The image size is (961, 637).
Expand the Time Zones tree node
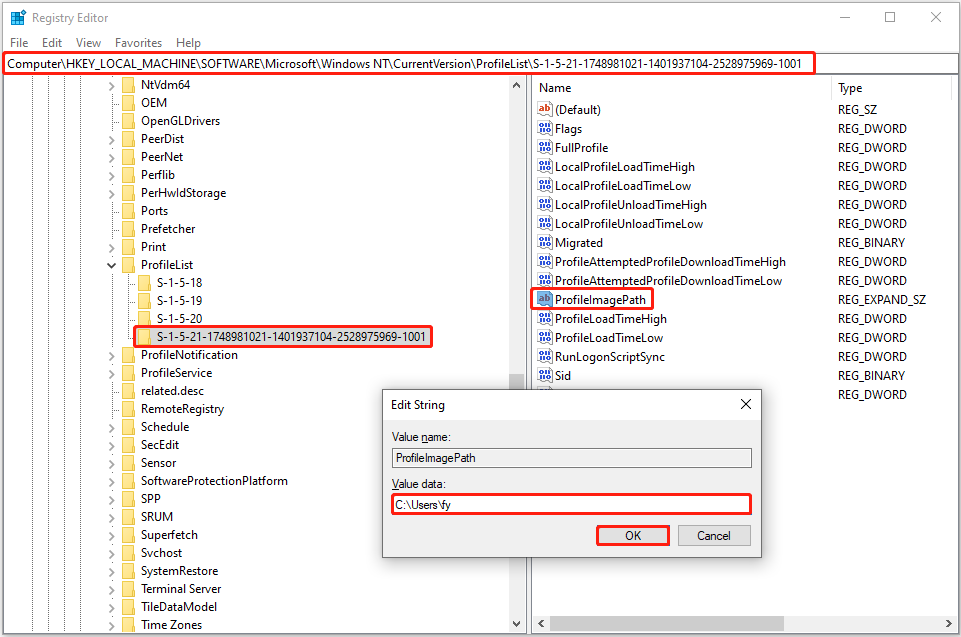pyautogui.click(x=112, y=626)
